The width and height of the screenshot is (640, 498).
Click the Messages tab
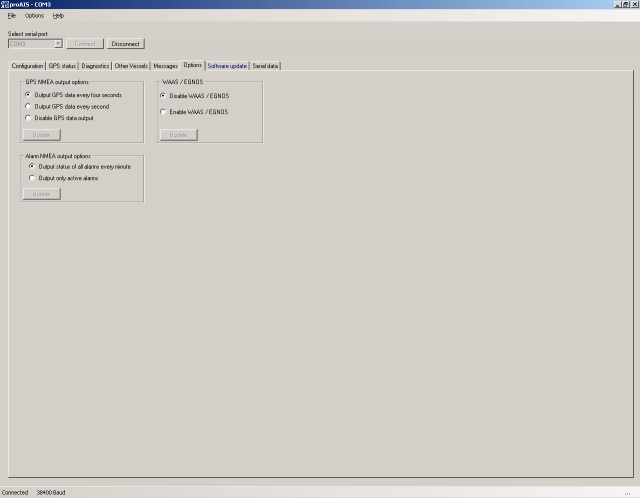click(165, 66)
